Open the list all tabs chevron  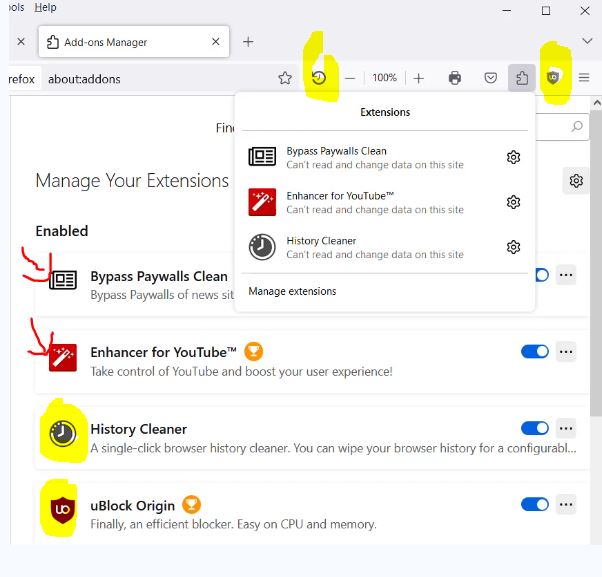[587, 41]
